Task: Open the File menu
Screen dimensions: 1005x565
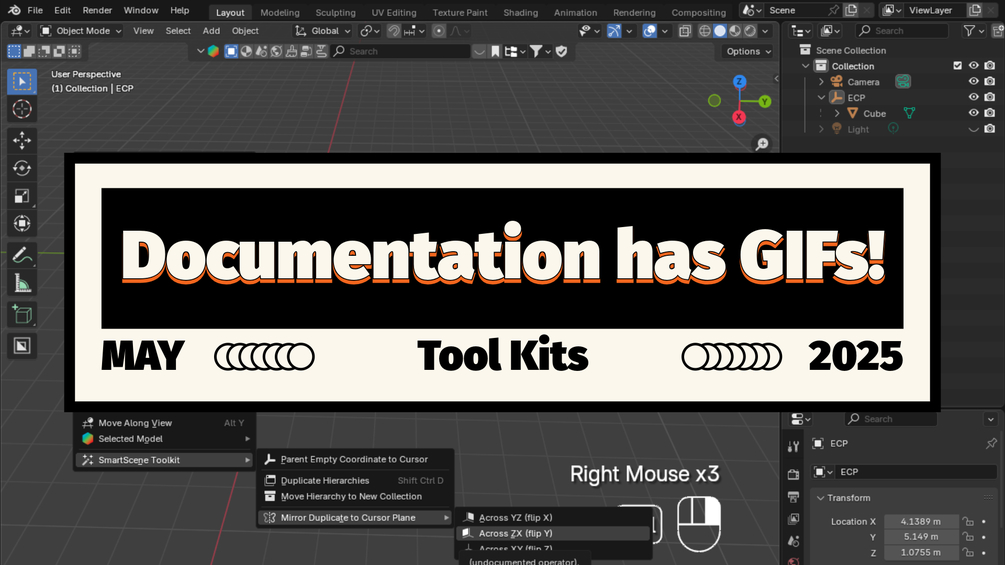Action: coord(35,10)
